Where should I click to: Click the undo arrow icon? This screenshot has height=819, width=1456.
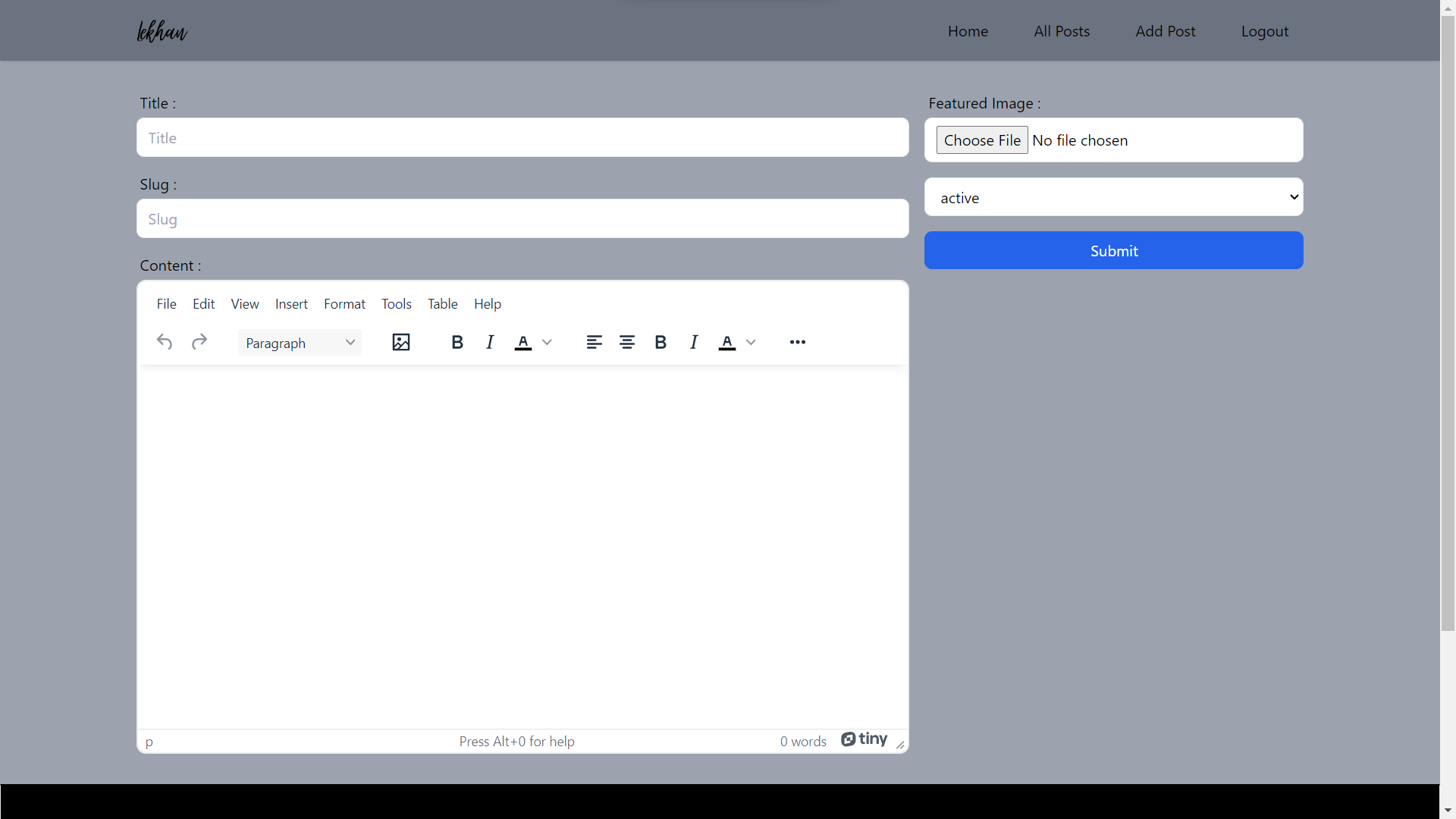click(x=165, y=342)
